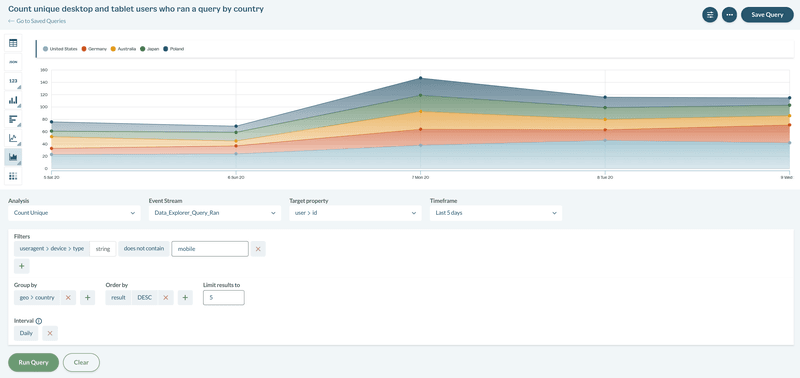Toggle Poland series in legend
800x378 pixels.
pyautogui.click(x=173, y=49)
